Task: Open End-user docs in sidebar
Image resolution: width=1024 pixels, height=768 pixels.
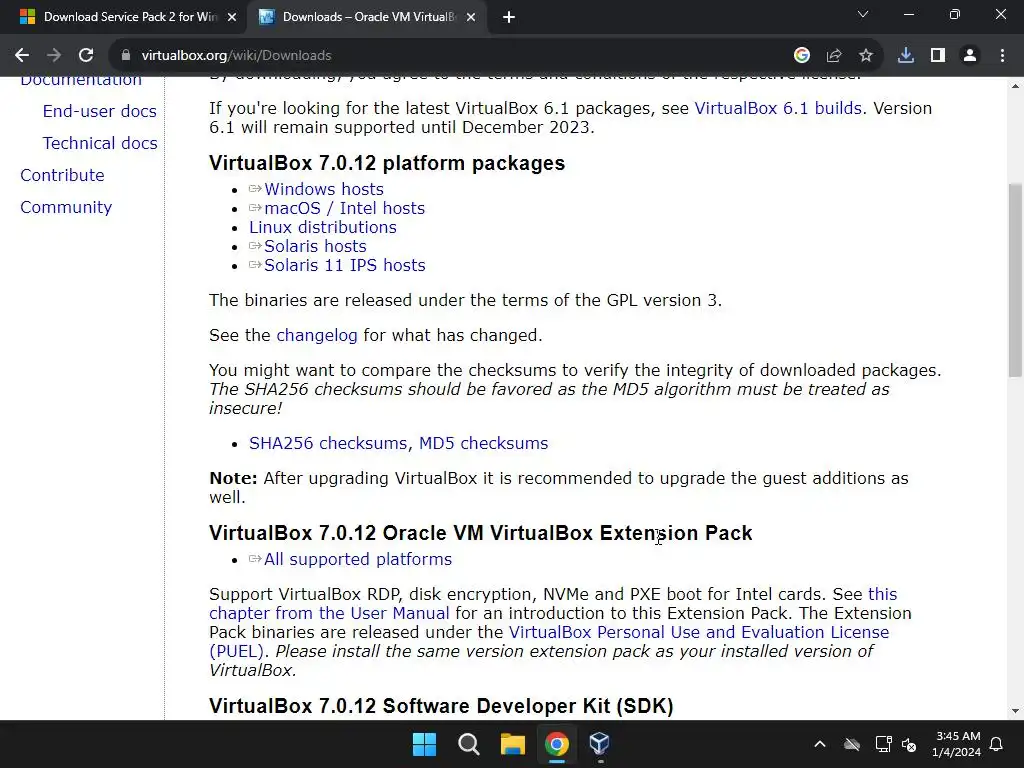Action: pyautogui.click(x=99, y=111)
